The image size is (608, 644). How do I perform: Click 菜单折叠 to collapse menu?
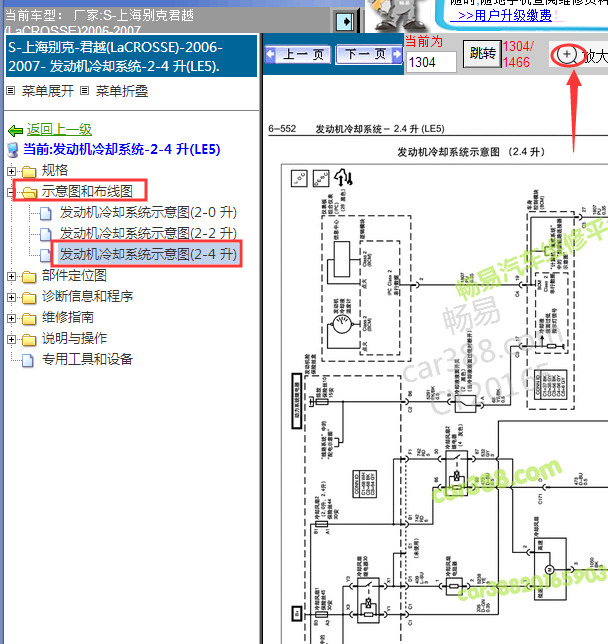(122, 91)
